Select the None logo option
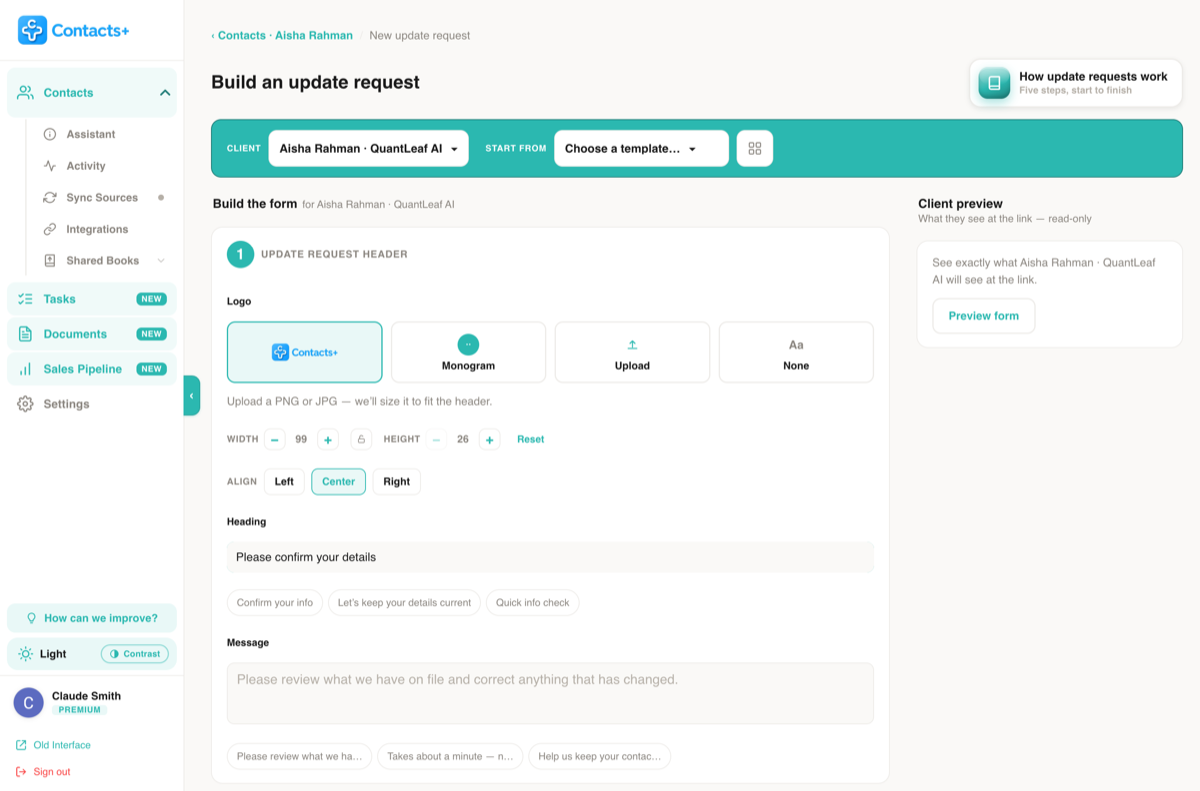This screenshot has height=791, width=1200. [x=796, y=352]
